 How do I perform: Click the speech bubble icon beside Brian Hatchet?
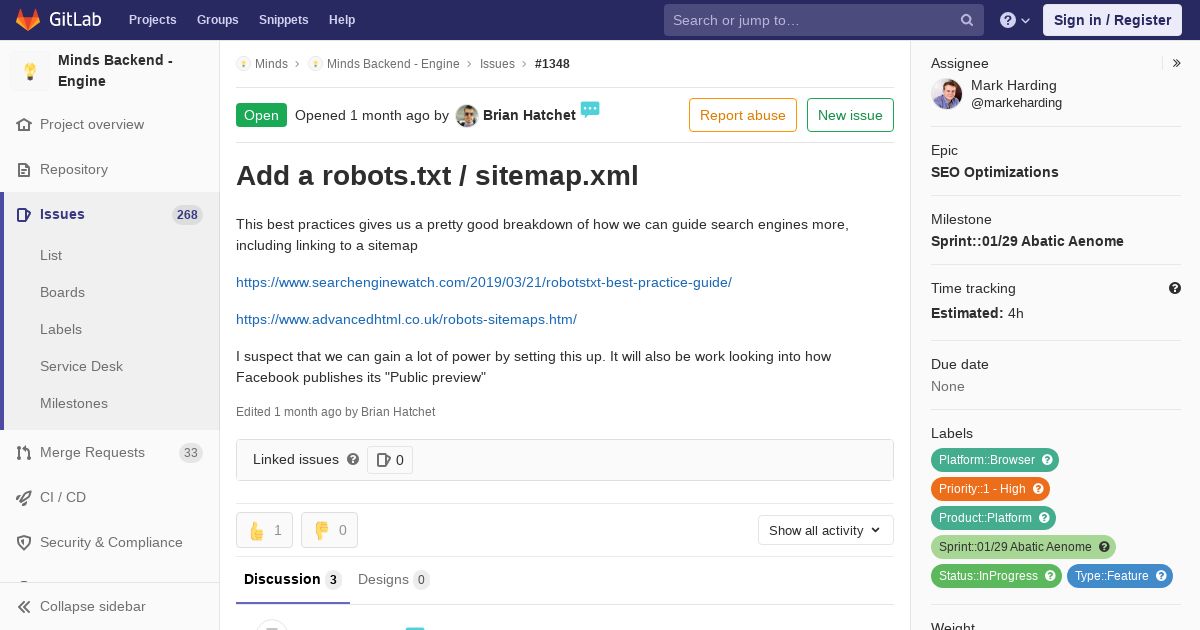tap(590, 109)
